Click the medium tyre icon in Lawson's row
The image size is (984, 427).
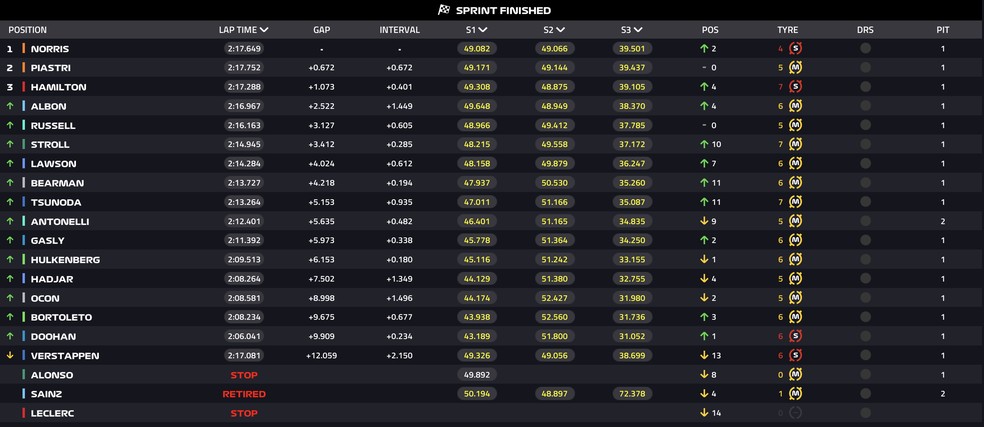point(796,163)
